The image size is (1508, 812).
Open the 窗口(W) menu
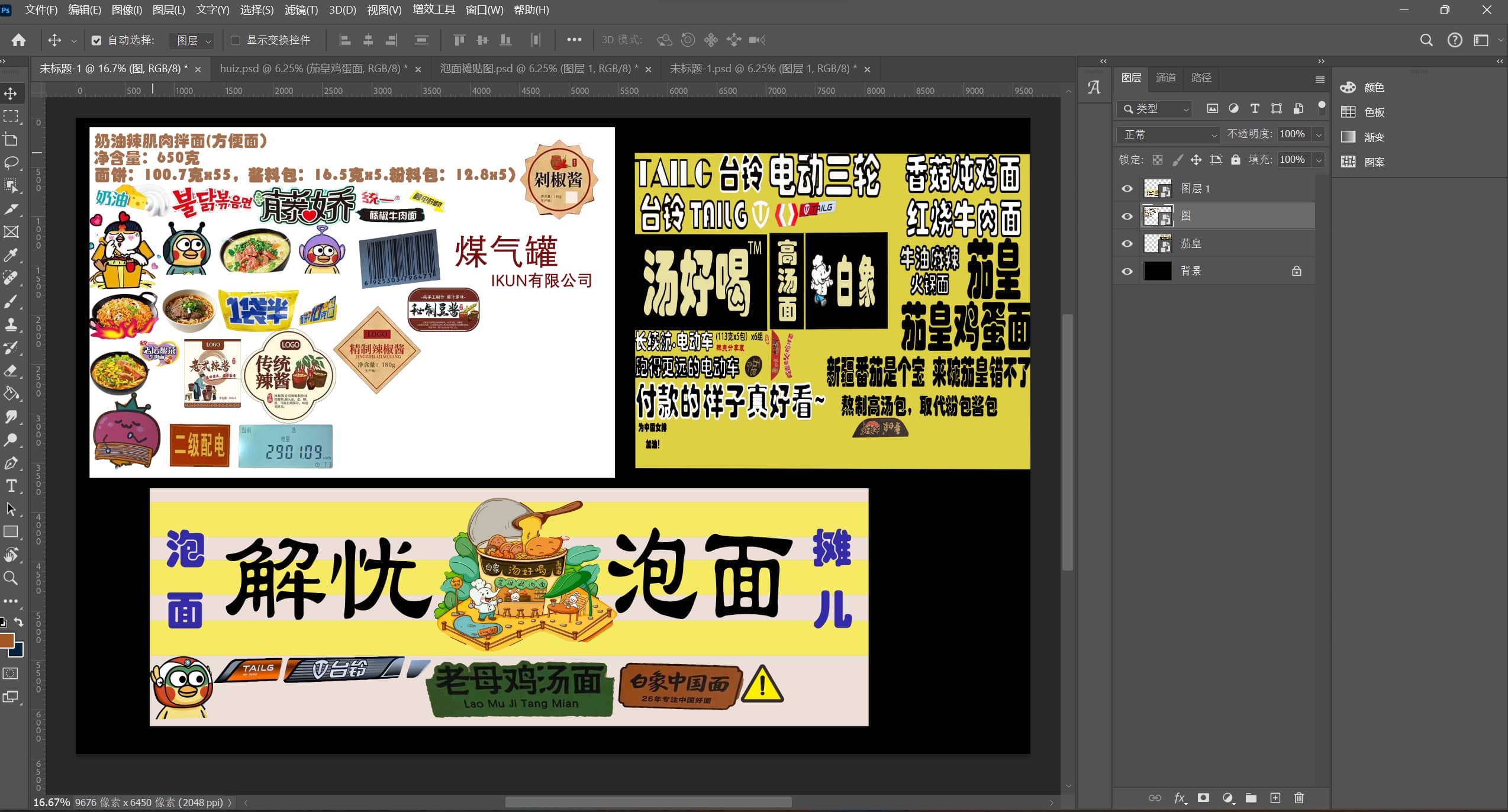pyautogui.click(x=484, y=9)
